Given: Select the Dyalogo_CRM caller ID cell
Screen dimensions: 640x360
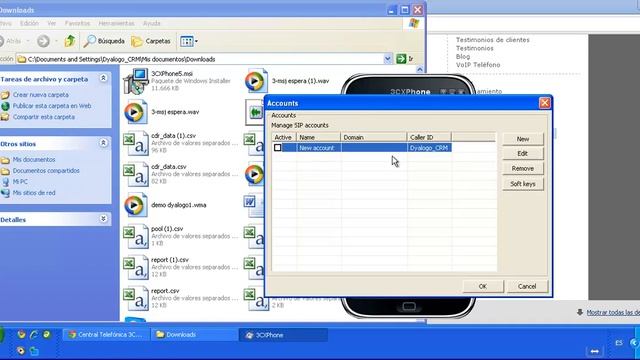Looking at the screenshot, I should [429, 148].
